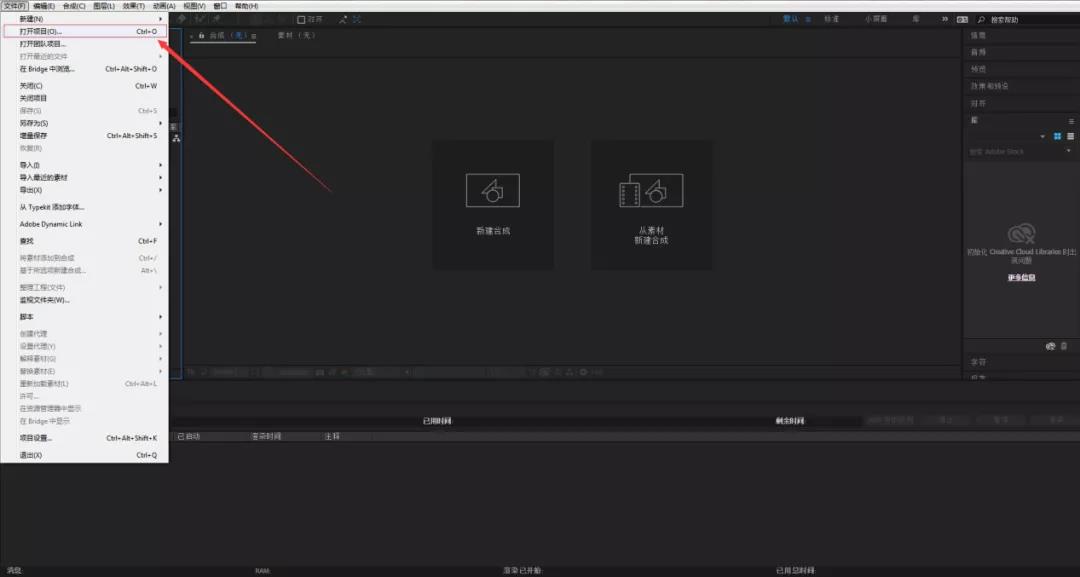Click the 搜索帮助 search field
The image size is (1080, 577).
[x=1025, y=19]
